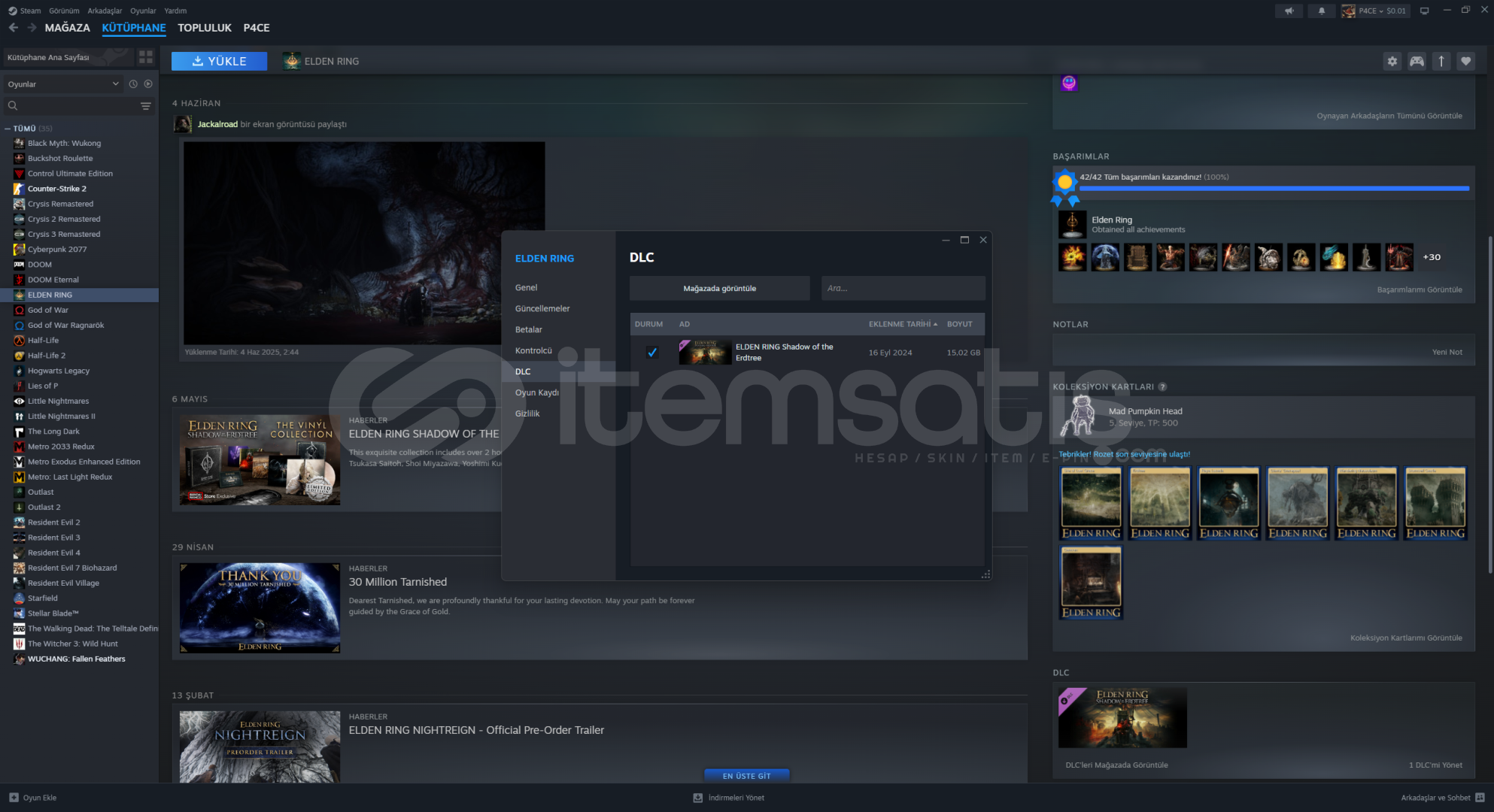Viewport: 1494px width, 812px height.
Task: Open the NIGHTREIGN Pre-Order Trailer thumbnail
Action: [x=260, y=747]
